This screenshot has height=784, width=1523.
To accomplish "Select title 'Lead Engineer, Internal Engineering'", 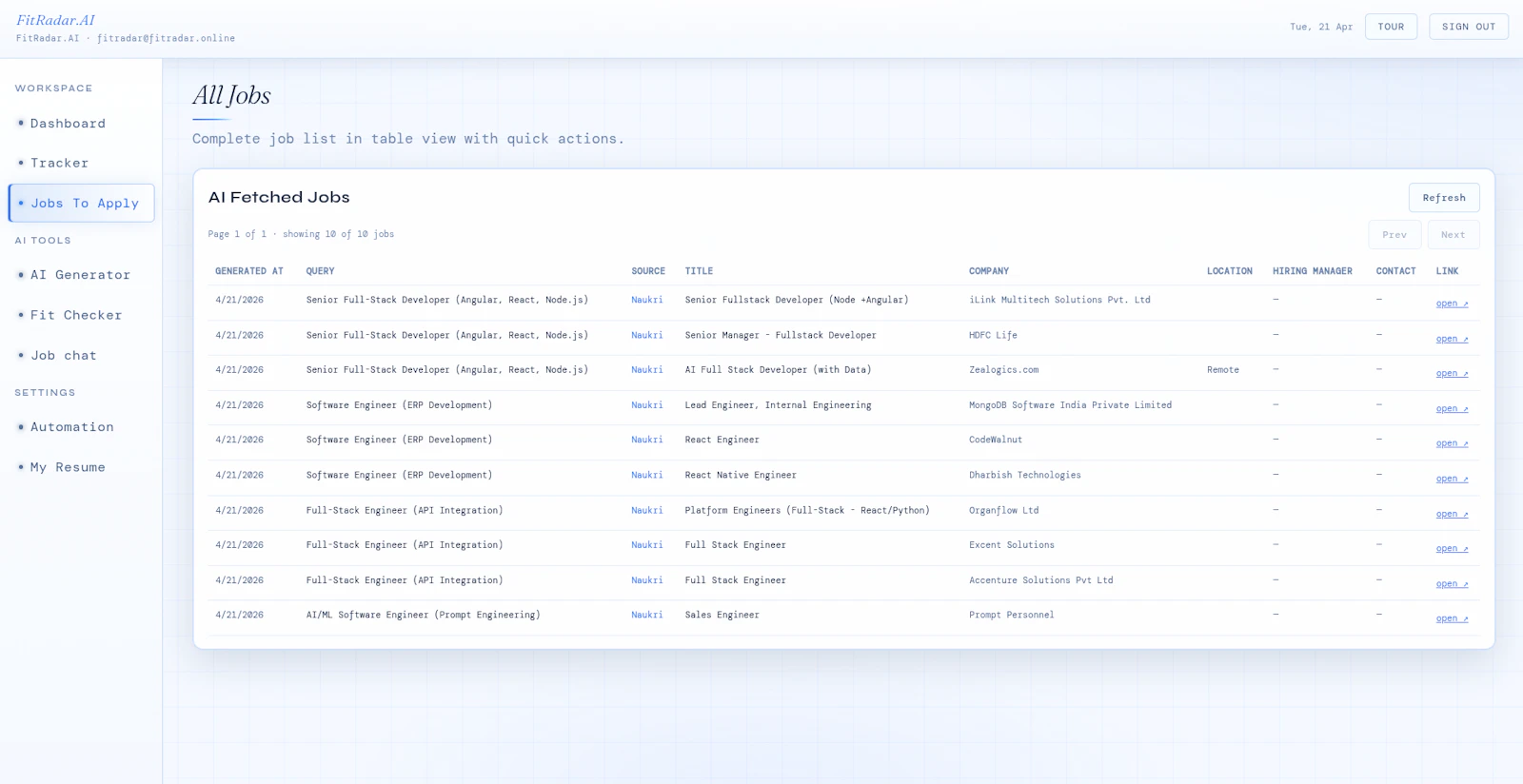I will [778, 404].
